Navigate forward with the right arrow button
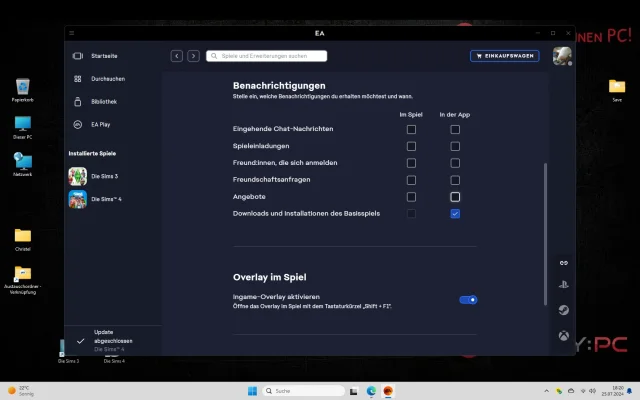The width and height of the screenshot is (640, 400). 193,56
